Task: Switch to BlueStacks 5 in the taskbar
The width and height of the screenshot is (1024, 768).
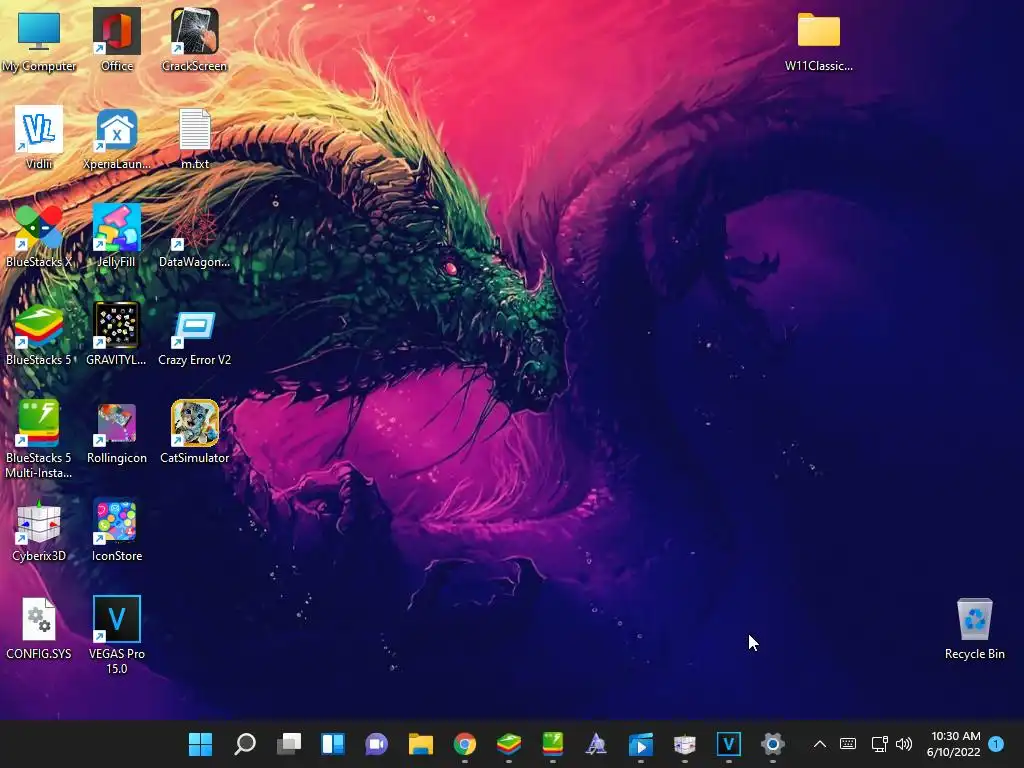Action: (509, 744)
